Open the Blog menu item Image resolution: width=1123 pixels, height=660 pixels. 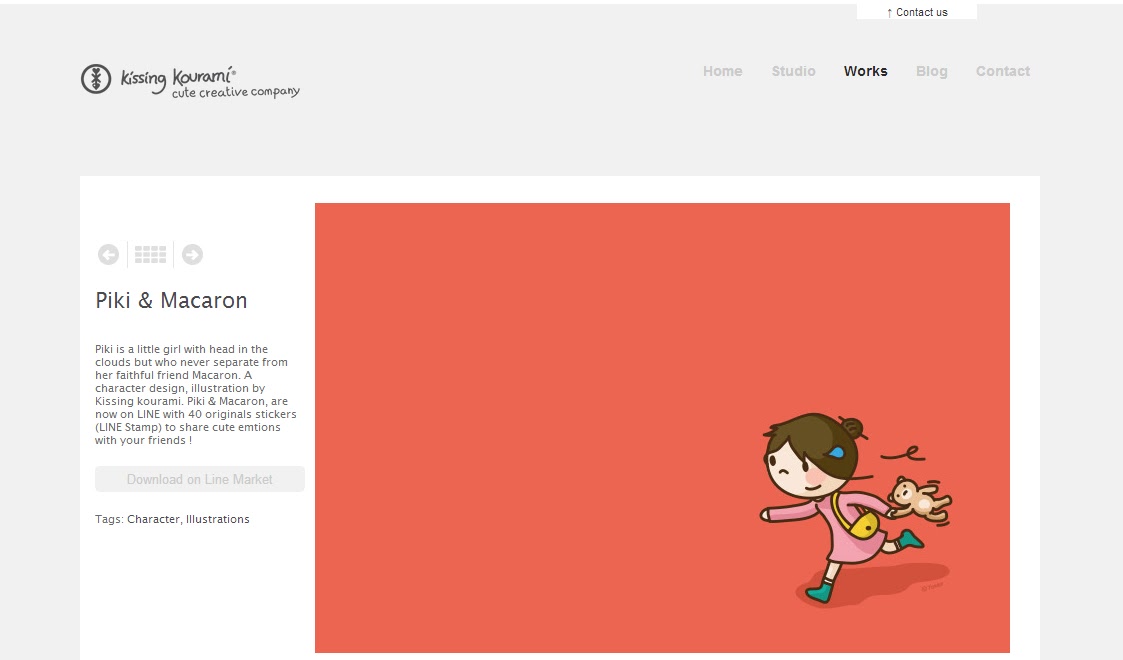point(931,71)
